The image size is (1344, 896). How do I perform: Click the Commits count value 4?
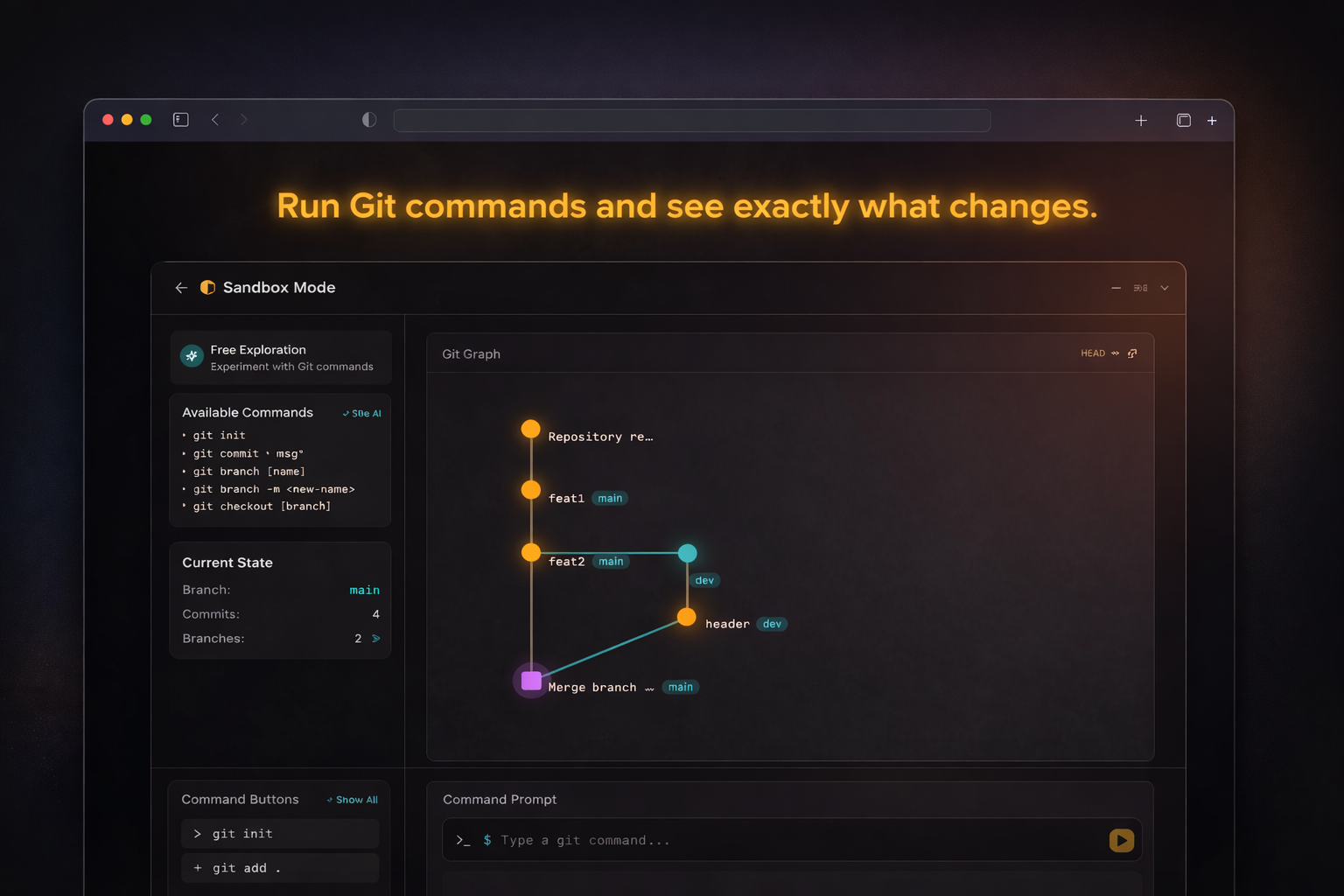coord(376,614)
